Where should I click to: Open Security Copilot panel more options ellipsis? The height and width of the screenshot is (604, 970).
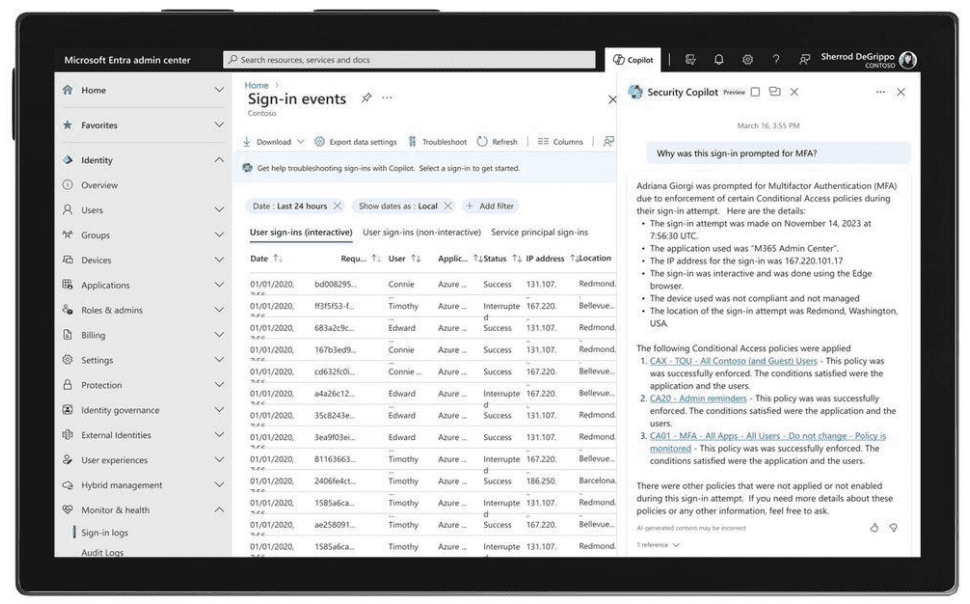pos(880,92)
